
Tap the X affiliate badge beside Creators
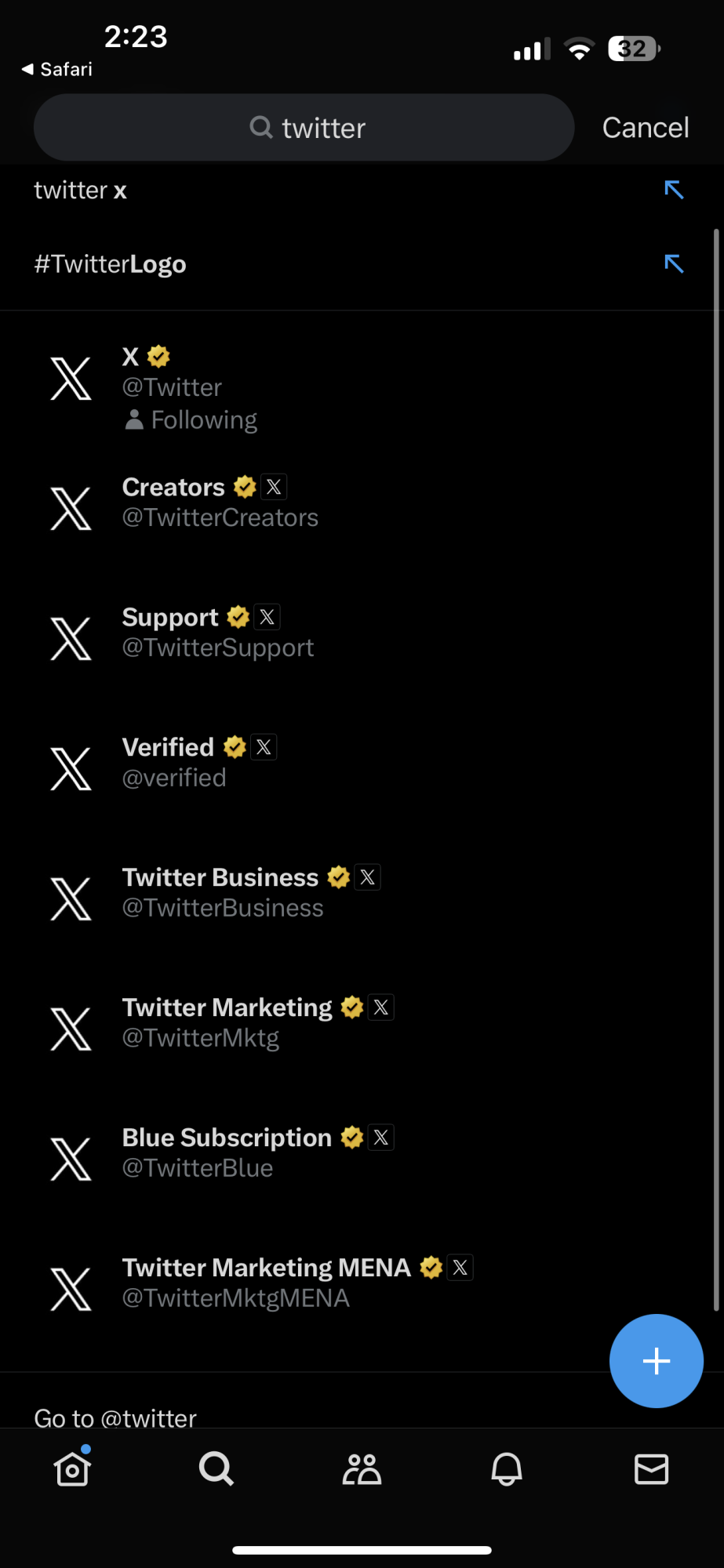(x=274, y=487)
